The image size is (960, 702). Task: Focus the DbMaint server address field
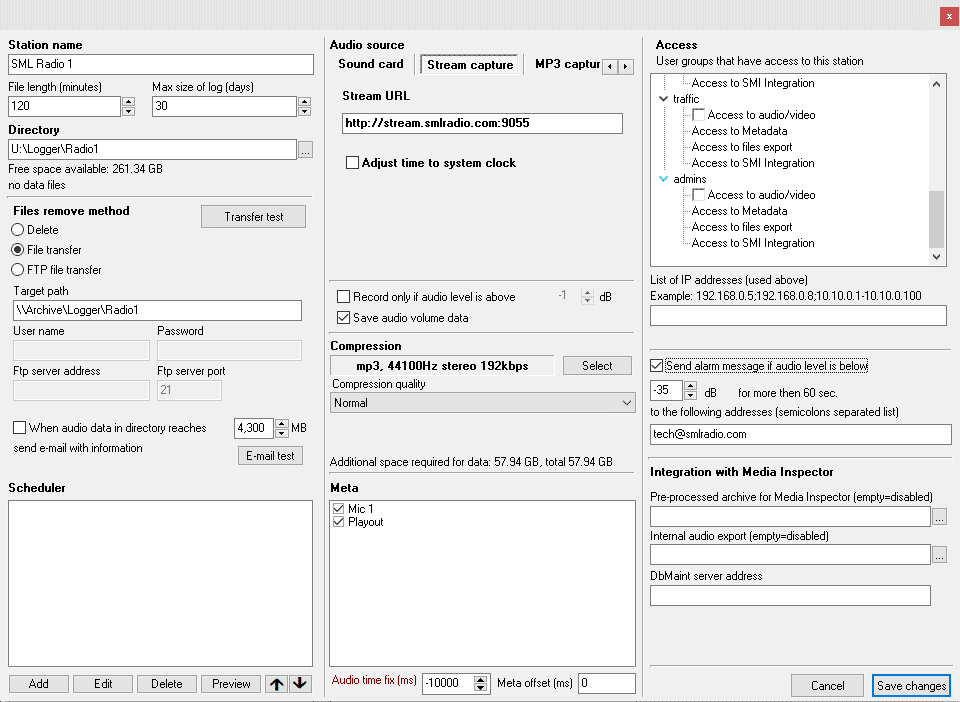coord(790,596)
